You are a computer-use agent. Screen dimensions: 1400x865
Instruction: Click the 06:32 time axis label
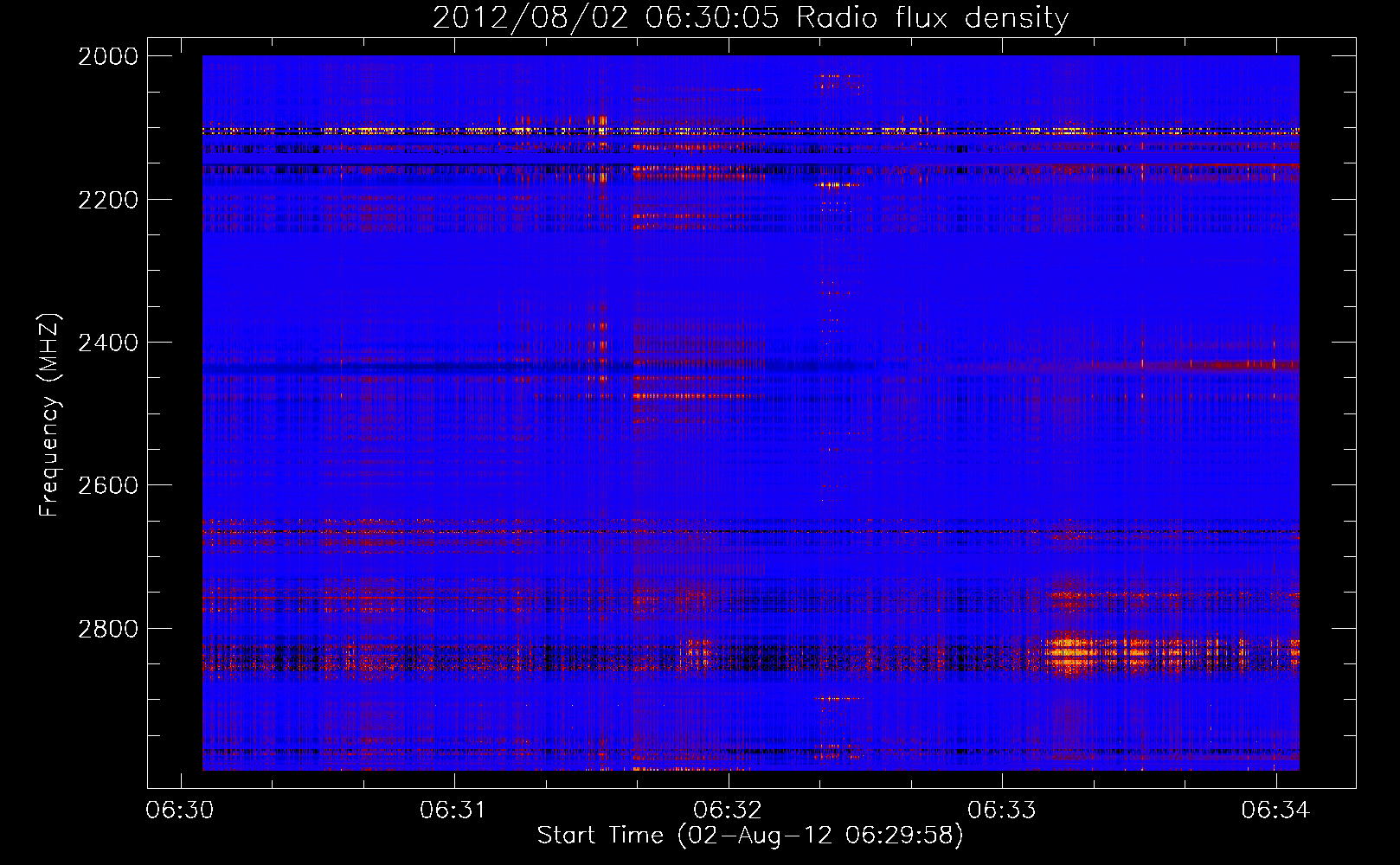point(729,810)
